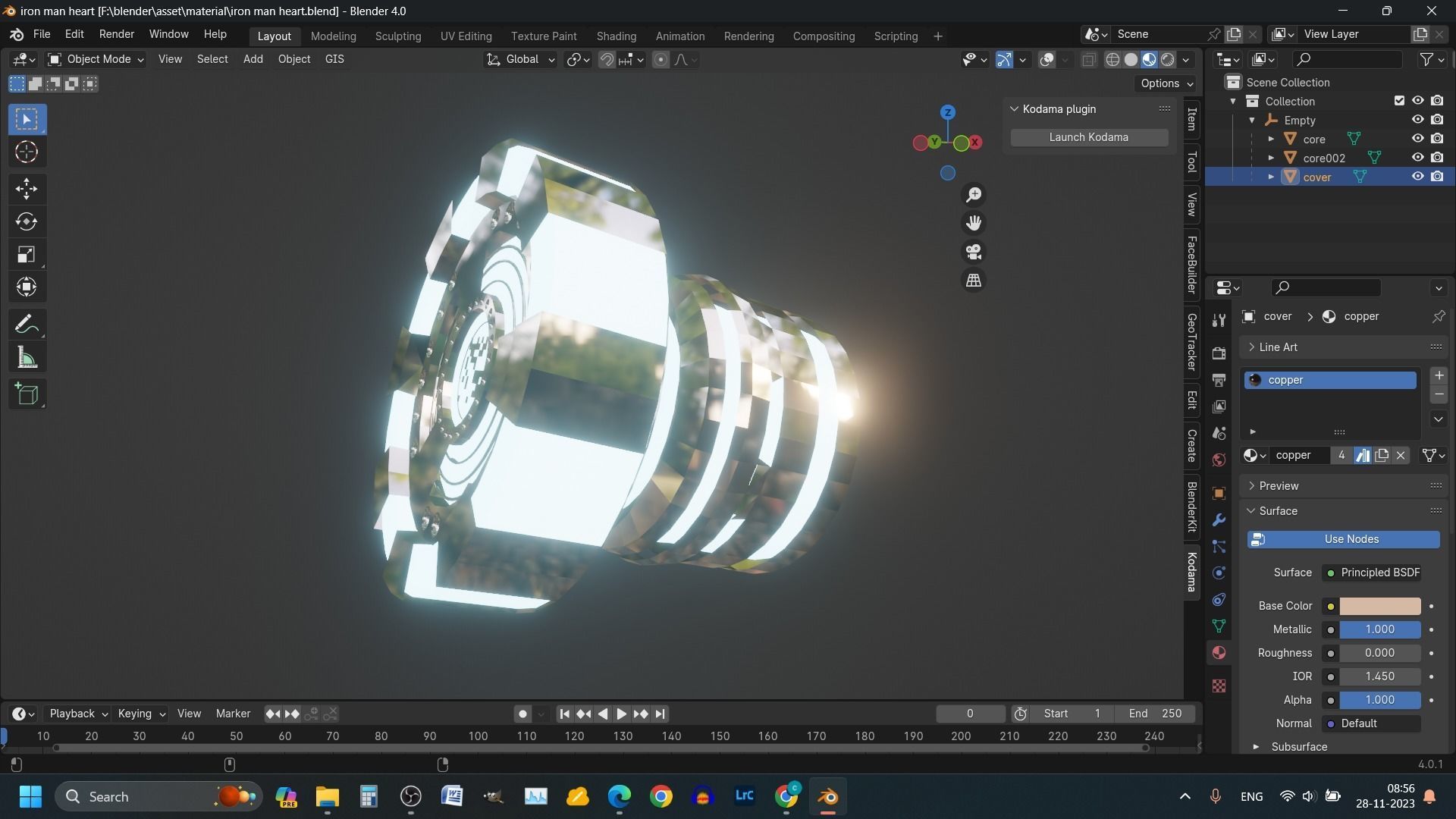The height and width of the screenshot is (819, 1456).
Task: Click the Add Cube tool
Action: coord(27,394)
